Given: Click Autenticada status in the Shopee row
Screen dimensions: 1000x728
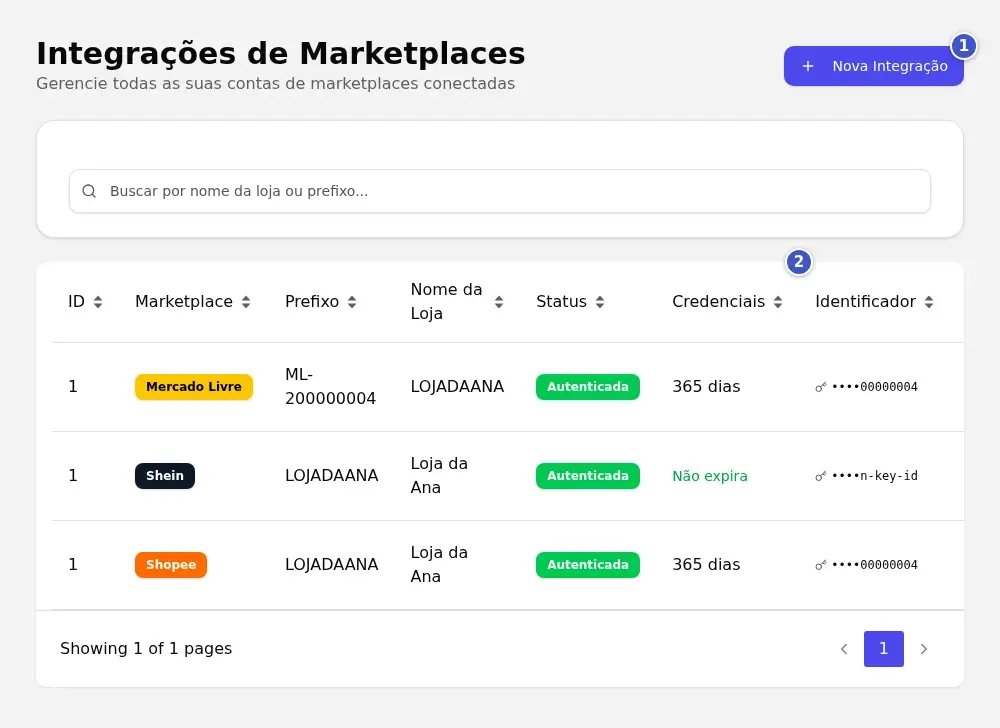Looking at the screenshot, I should [587, 565].
